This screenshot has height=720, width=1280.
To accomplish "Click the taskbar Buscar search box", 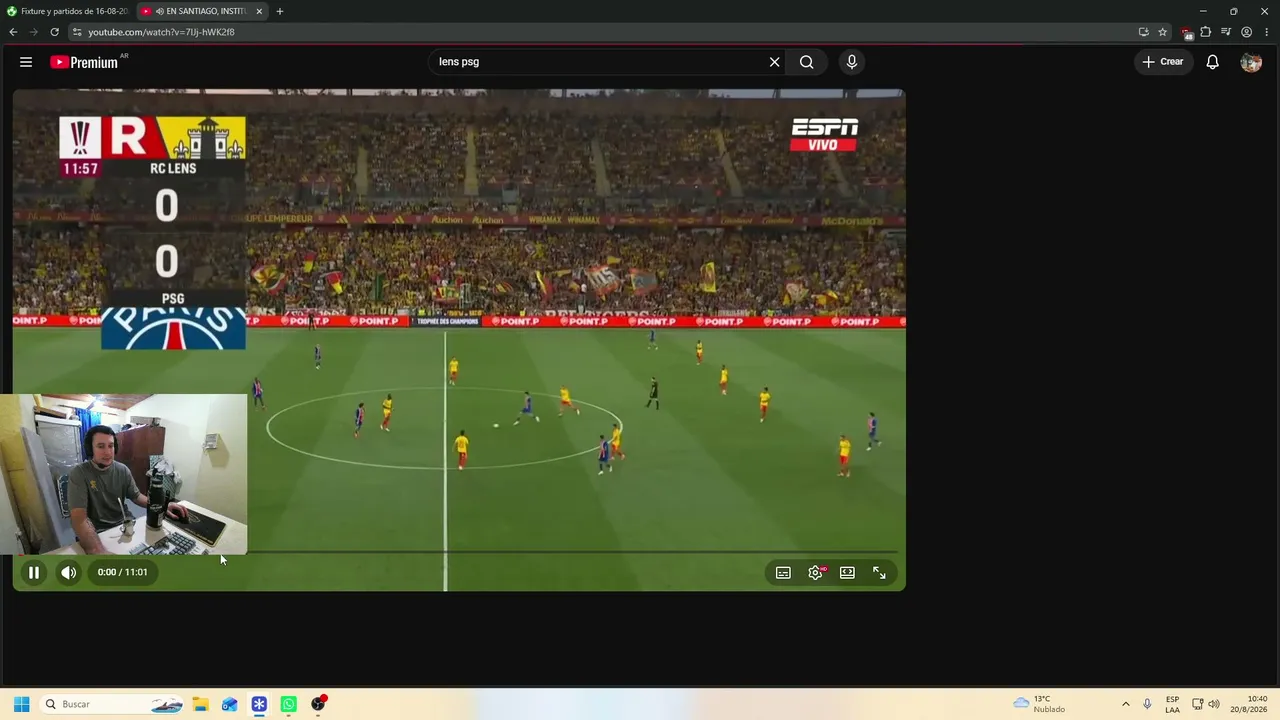I will pos(113,704).
